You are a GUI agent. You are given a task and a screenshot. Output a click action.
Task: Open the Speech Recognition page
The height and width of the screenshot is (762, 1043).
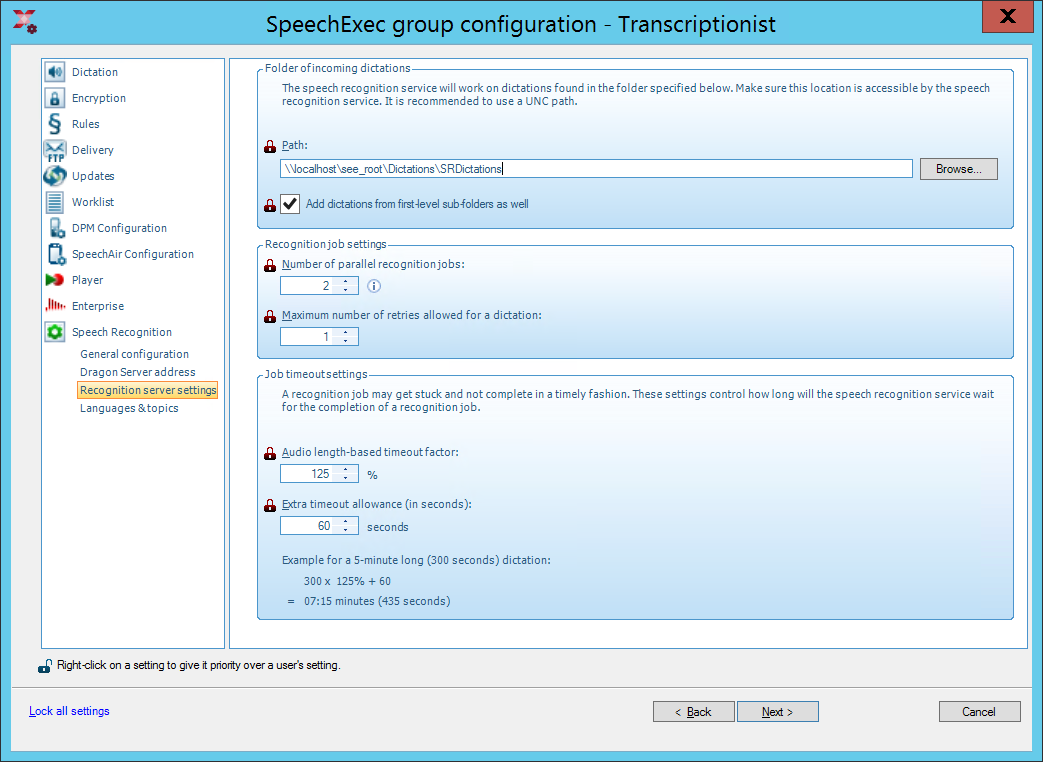tap(122, 332)
